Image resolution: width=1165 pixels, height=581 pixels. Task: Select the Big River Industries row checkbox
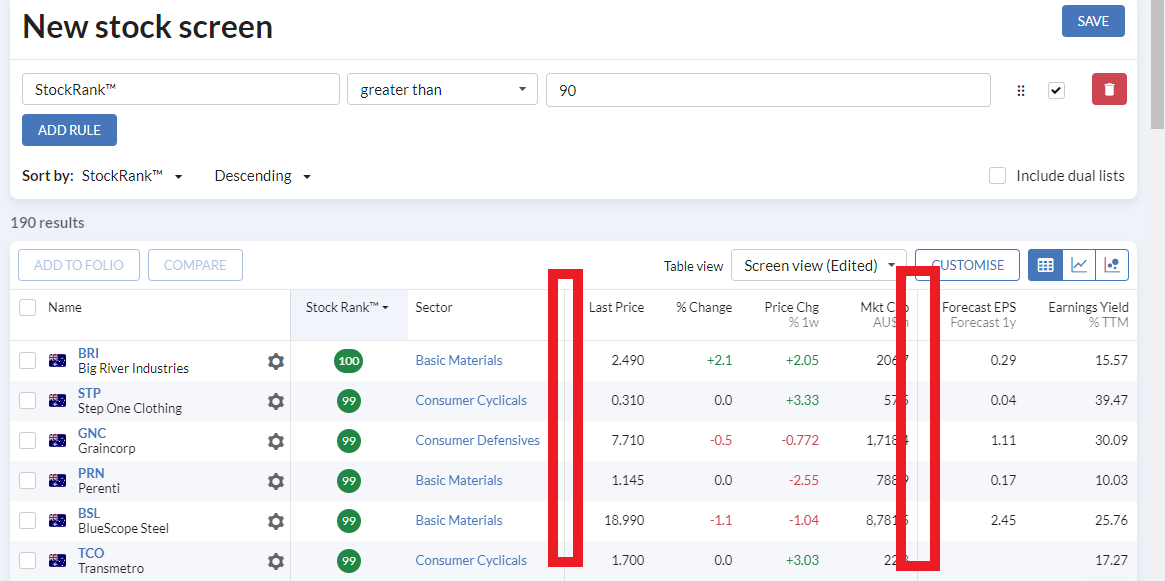[x=27, y=361]
